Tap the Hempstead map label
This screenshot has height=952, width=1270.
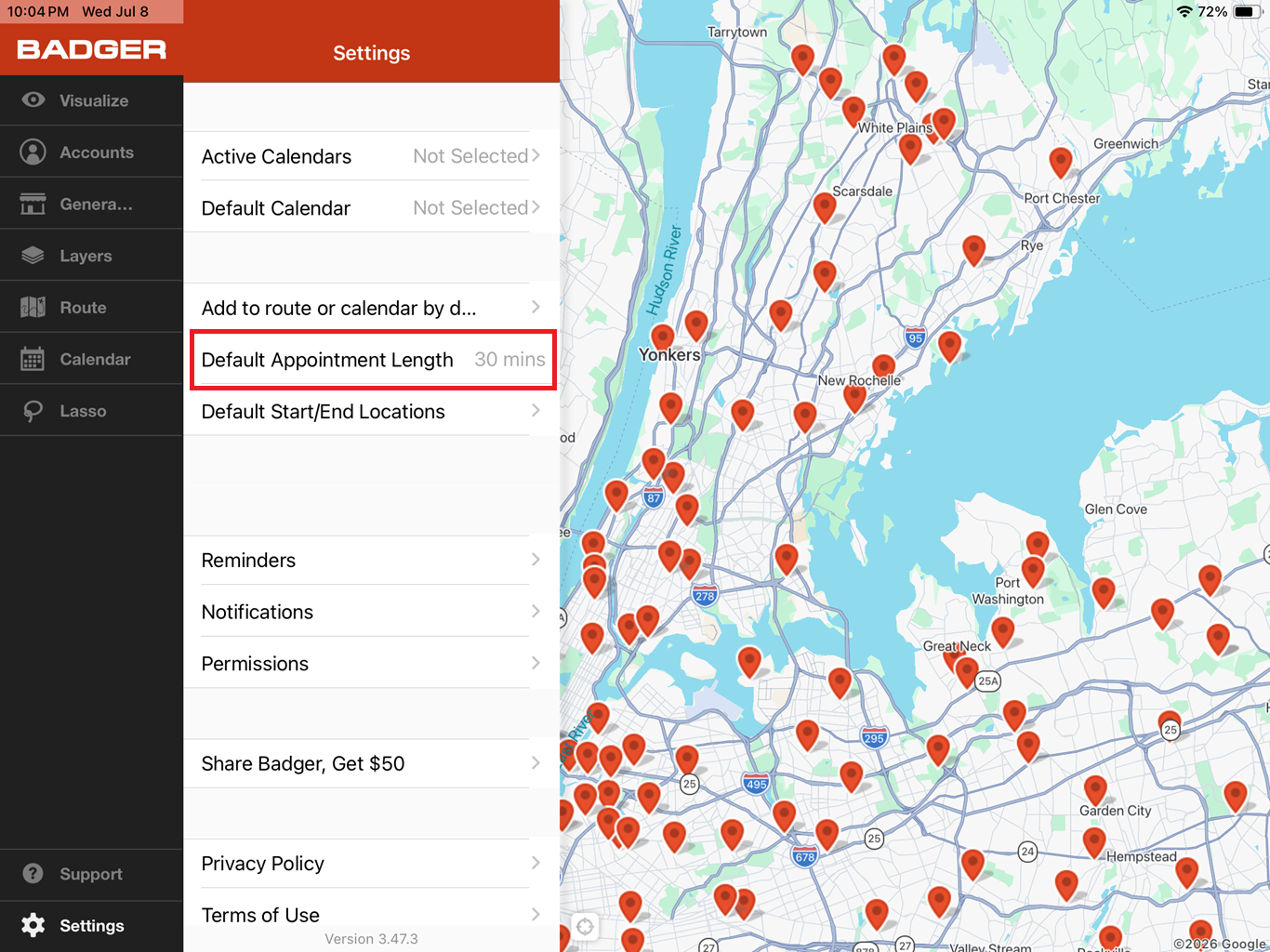point(1142,857)
